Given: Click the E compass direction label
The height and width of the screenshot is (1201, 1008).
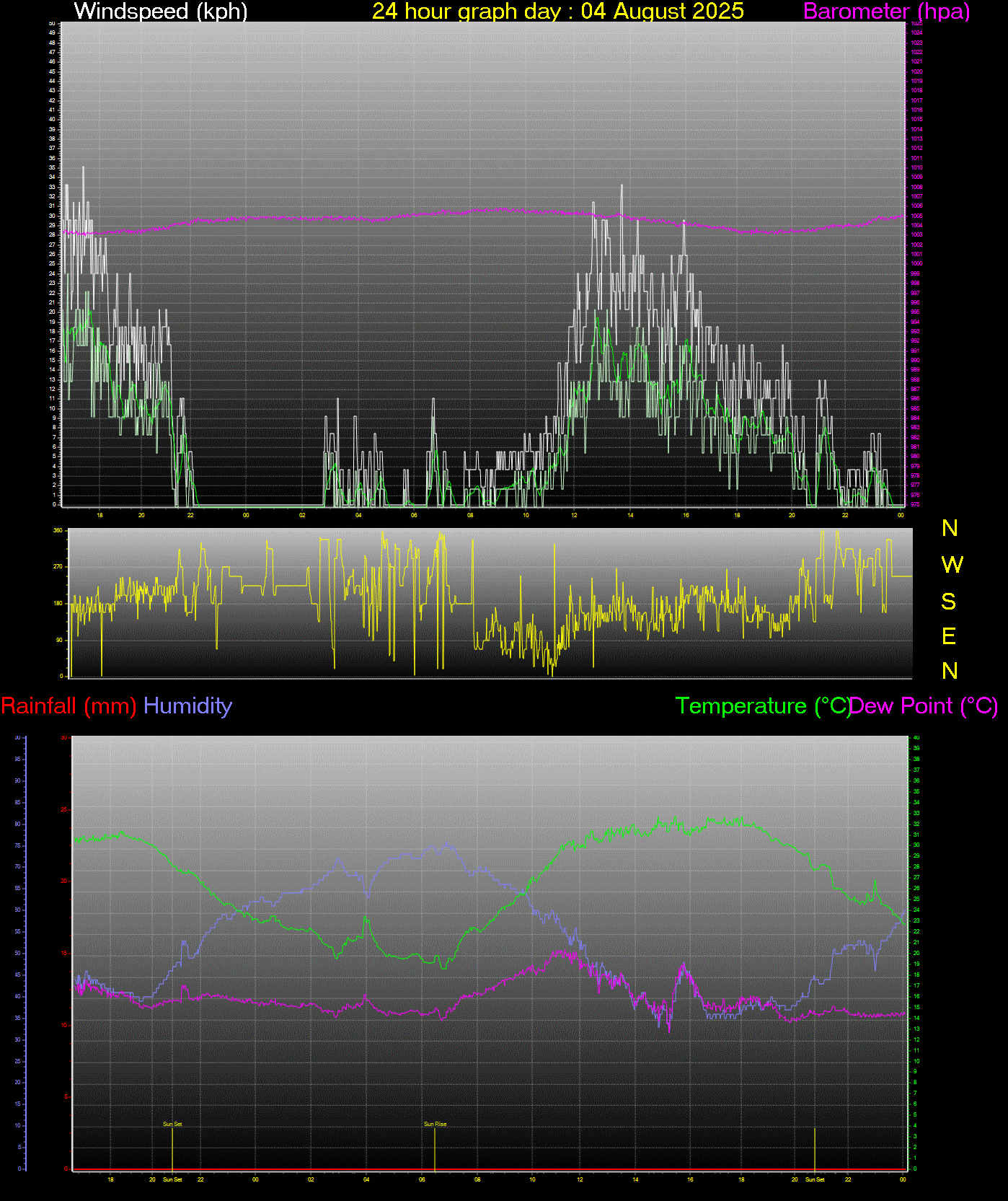Looking at the screenshot, I should click(x=949, y=636).
